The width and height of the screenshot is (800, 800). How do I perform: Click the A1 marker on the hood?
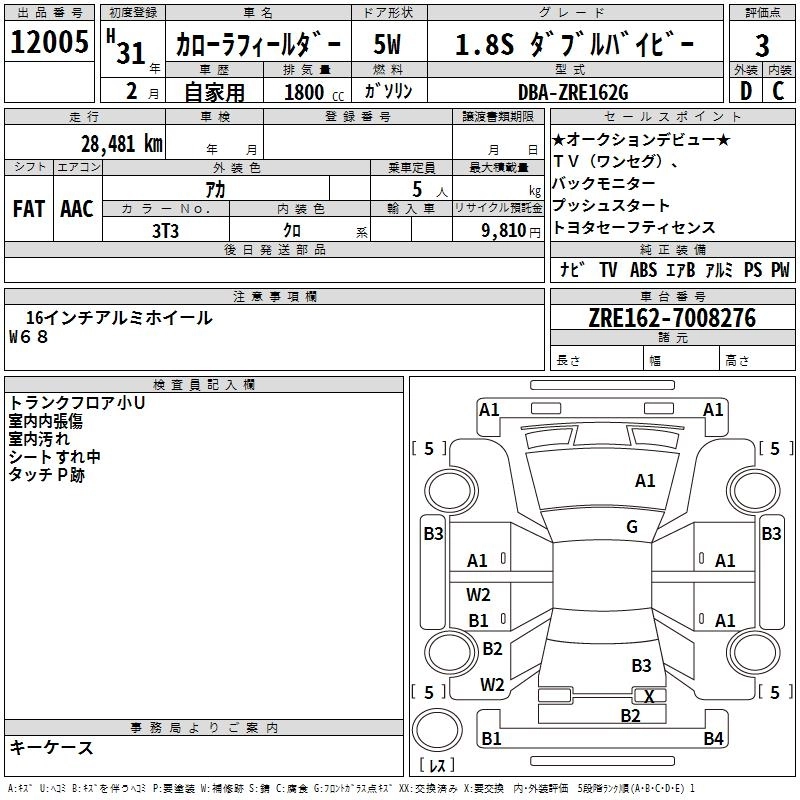point(645,481)
